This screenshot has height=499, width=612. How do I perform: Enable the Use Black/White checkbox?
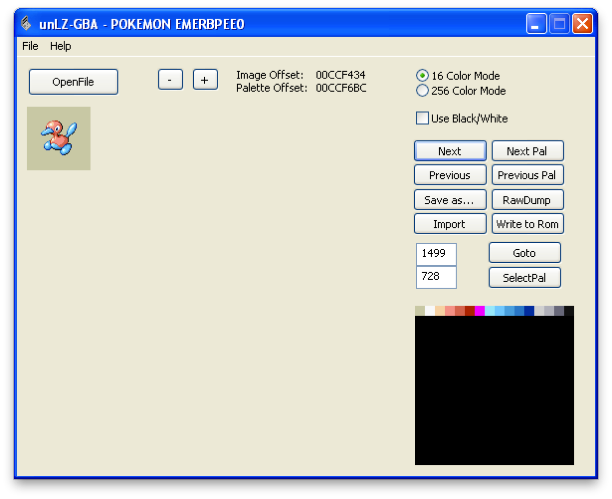(x=422, y=118)
